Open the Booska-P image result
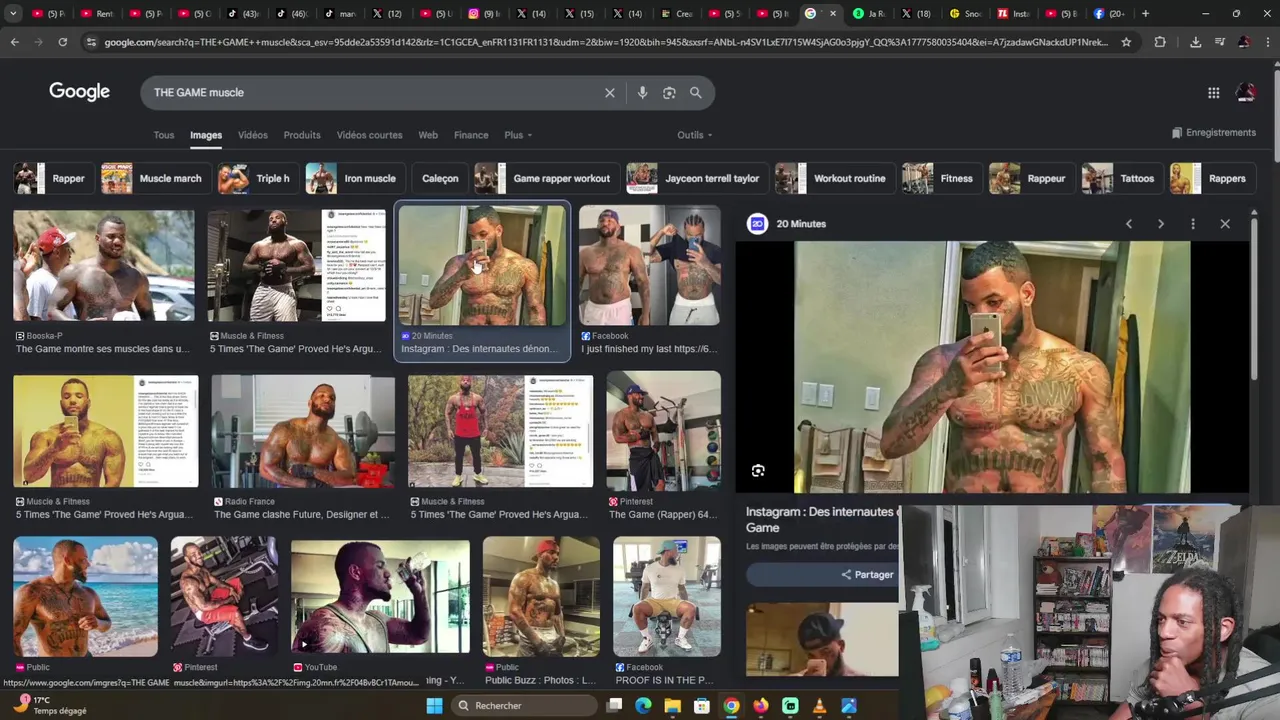 [104, 266]
